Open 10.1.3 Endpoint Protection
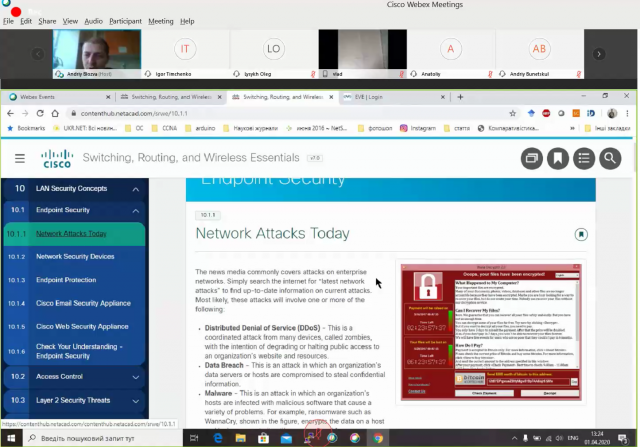Screen dimensions: 640x447 click(x=74, y=280)
